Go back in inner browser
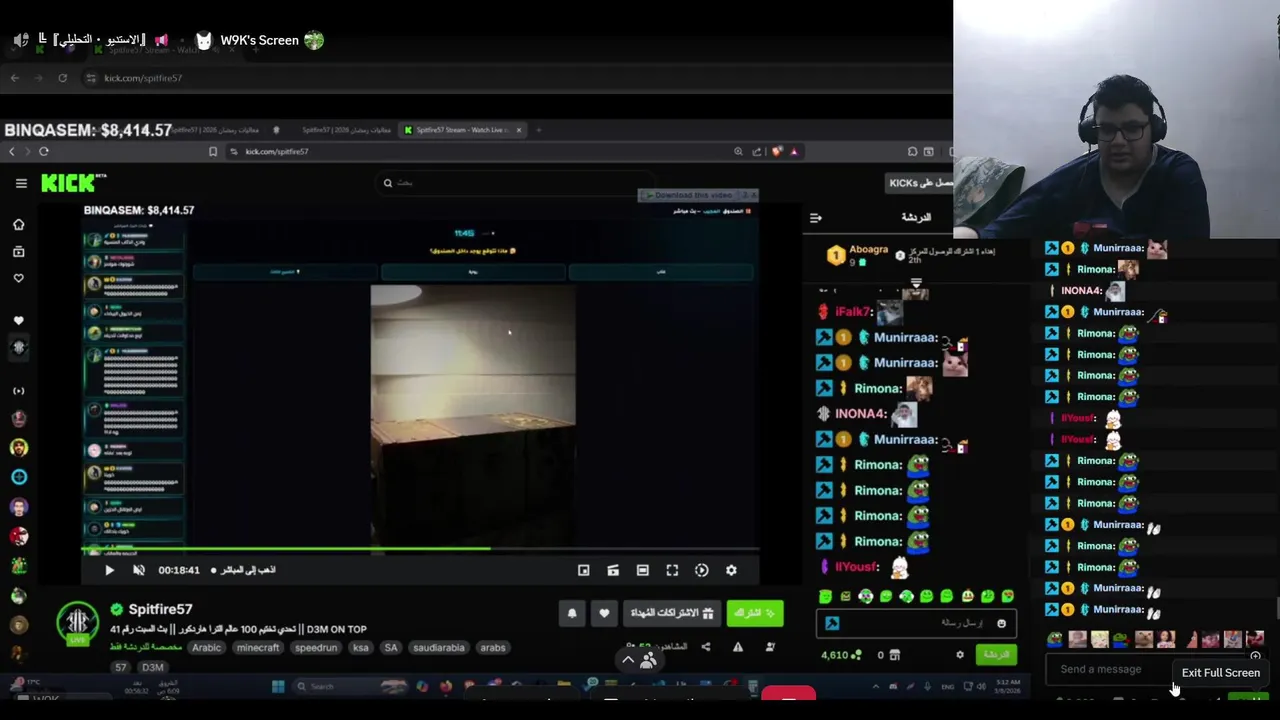1280x720 pixels. 12,151
